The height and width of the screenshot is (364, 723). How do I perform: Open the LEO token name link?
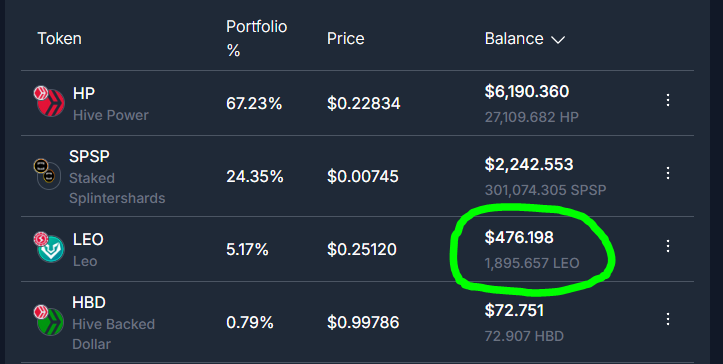click(88, 239)
